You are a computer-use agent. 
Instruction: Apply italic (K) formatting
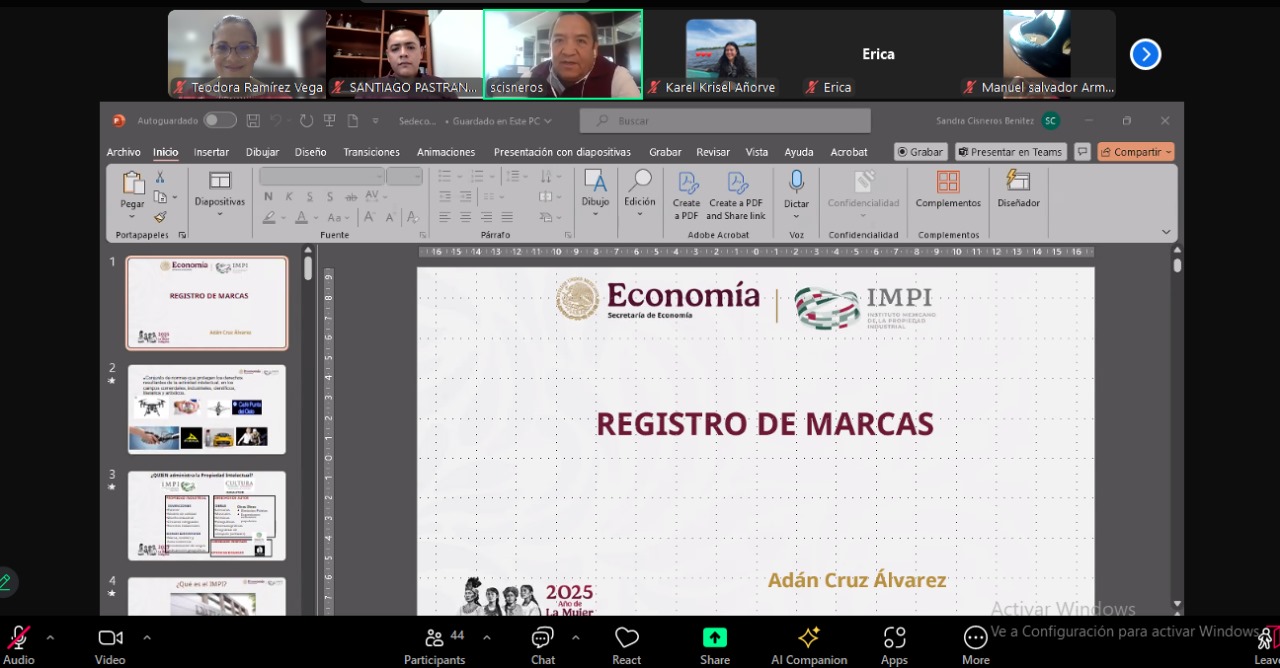click(x=288, y=197)
